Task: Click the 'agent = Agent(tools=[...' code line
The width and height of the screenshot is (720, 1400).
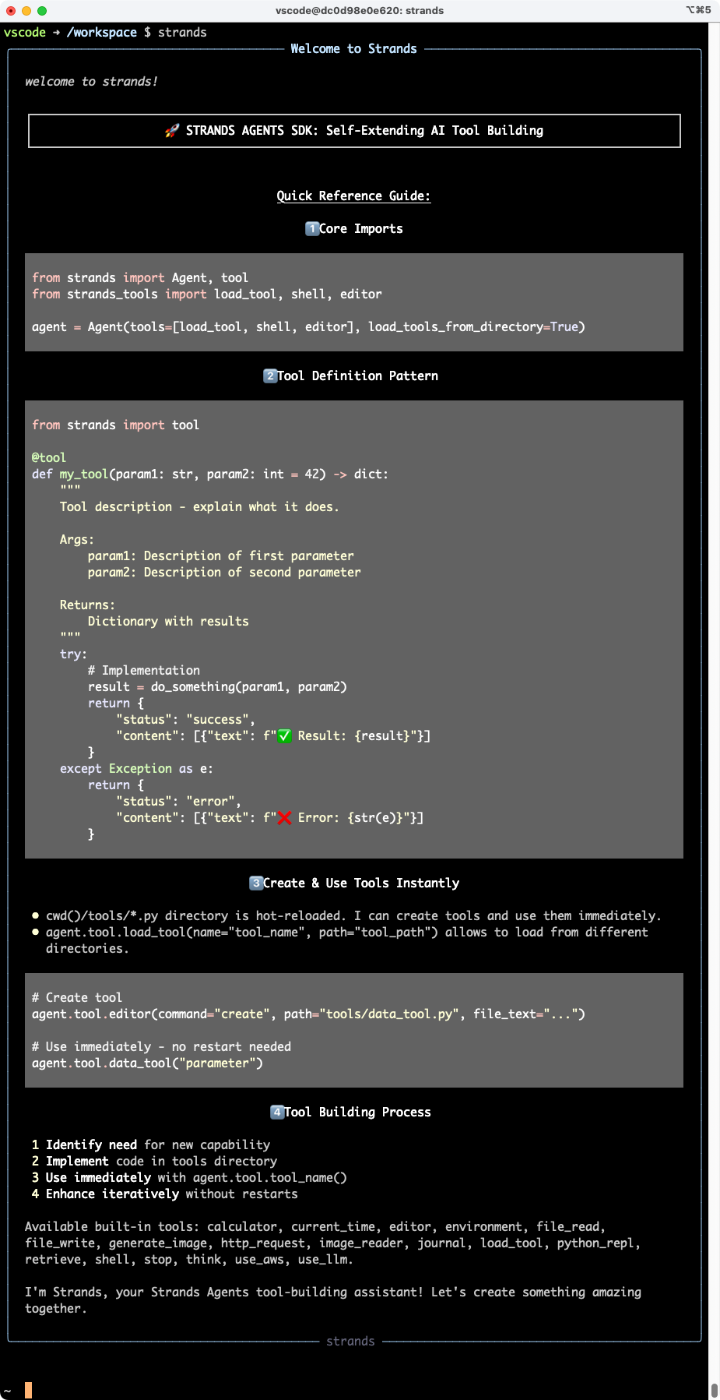Action: (x=308, y=327)
